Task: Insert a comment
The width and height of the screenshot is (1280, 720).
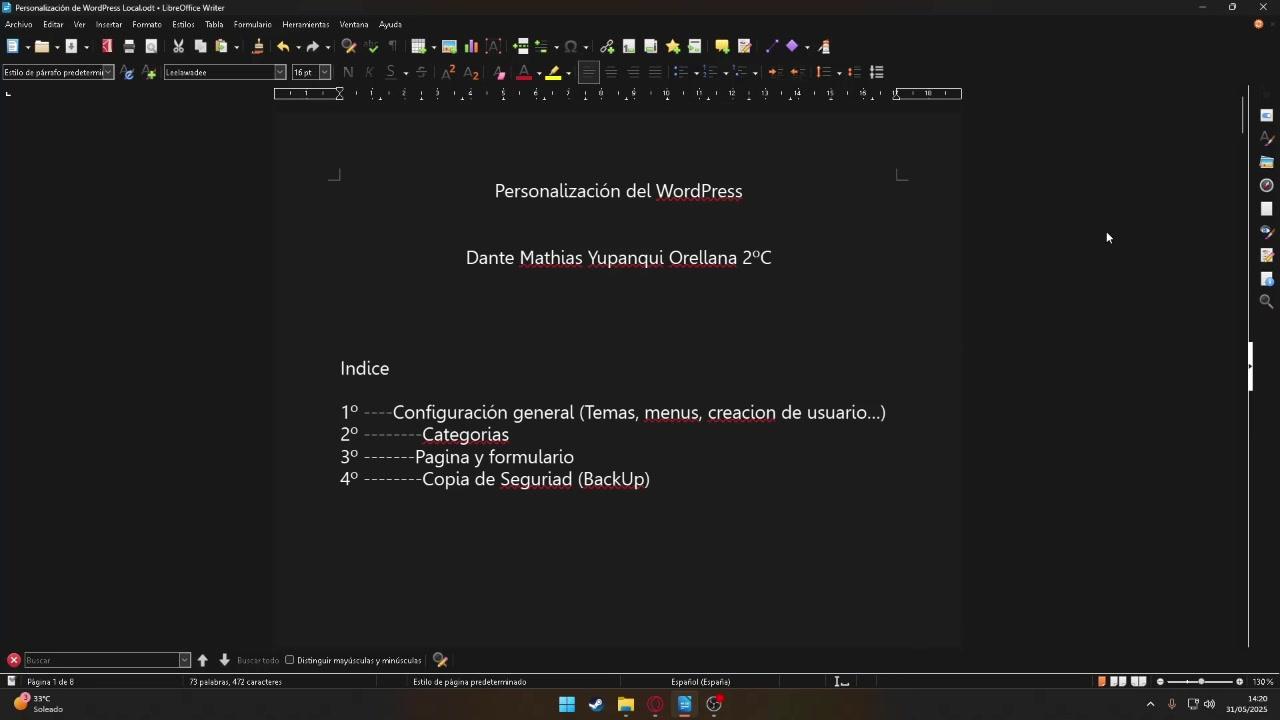Action: point(722,46)
